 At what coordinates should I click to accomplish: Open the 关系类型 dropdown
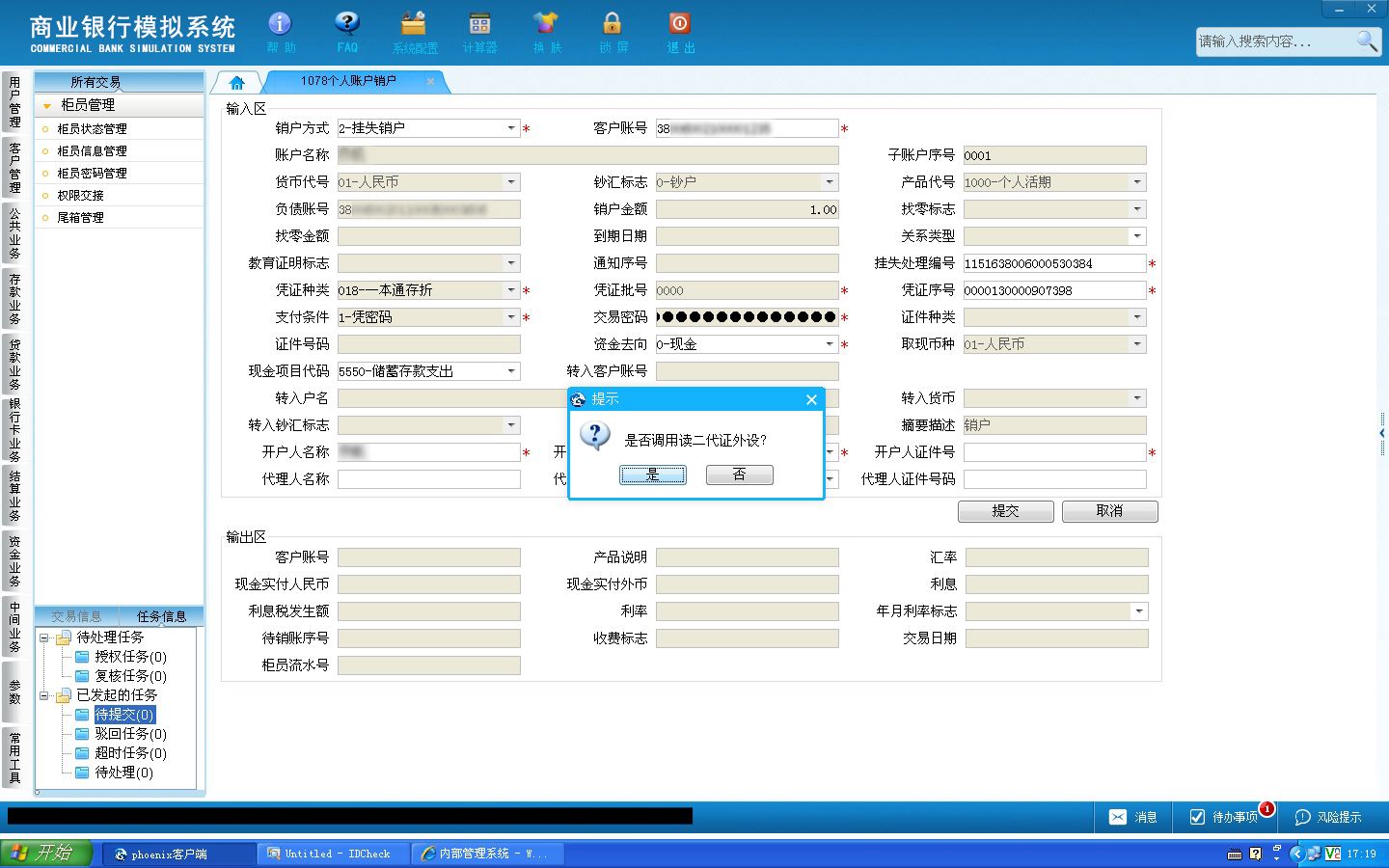[1137, 236]
